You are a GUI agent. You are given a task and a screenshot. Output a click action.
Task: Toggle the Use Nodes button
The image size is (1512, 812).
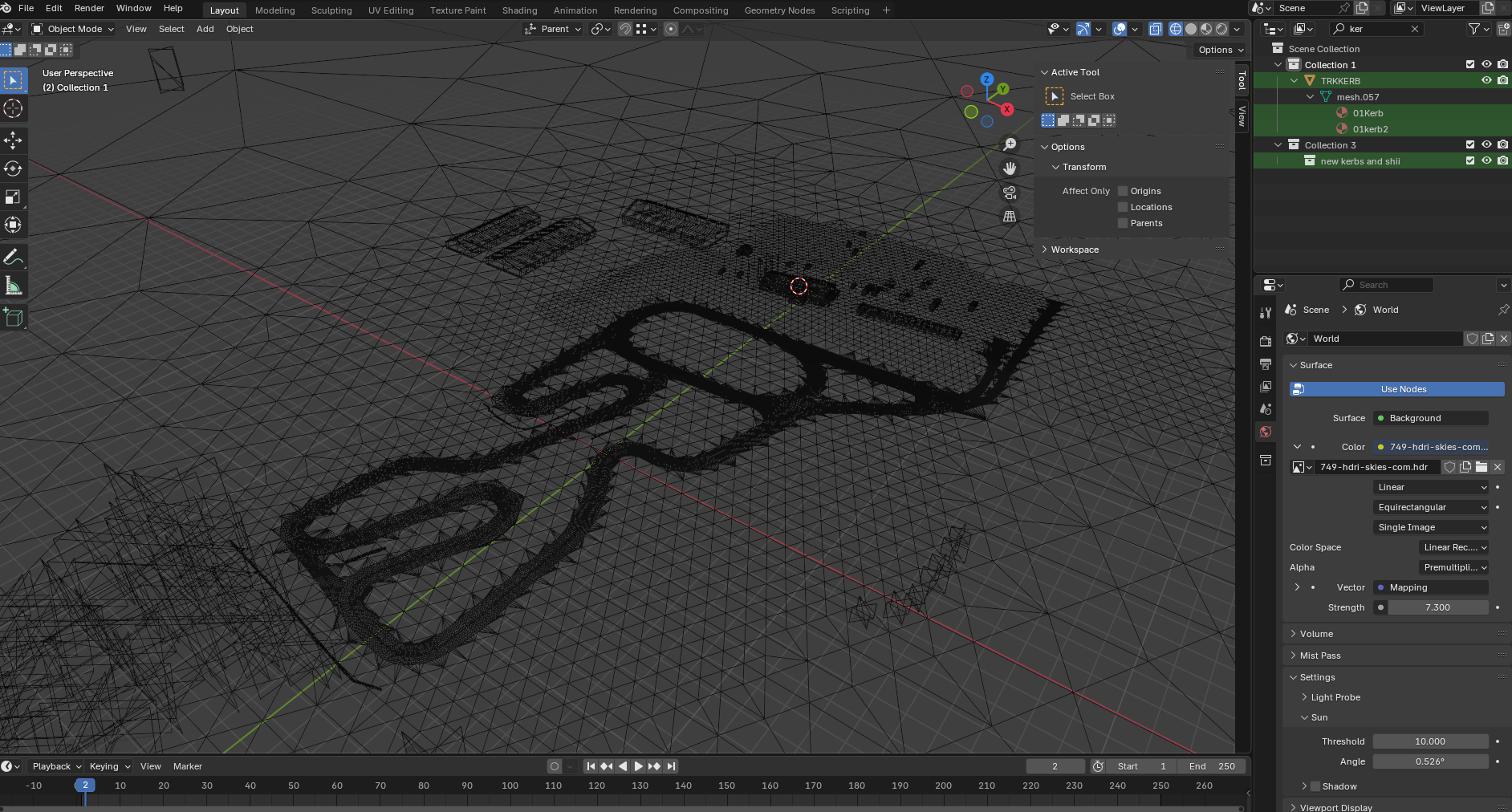coord(1396,389)
